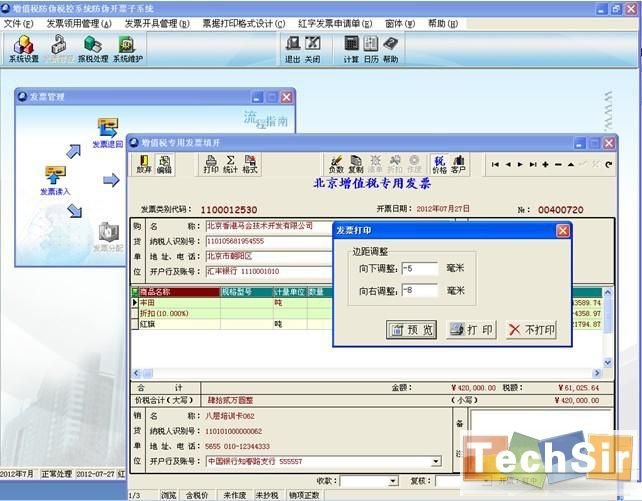
Task: Go to previous record navigation arrow
Action: coord(508,165)
